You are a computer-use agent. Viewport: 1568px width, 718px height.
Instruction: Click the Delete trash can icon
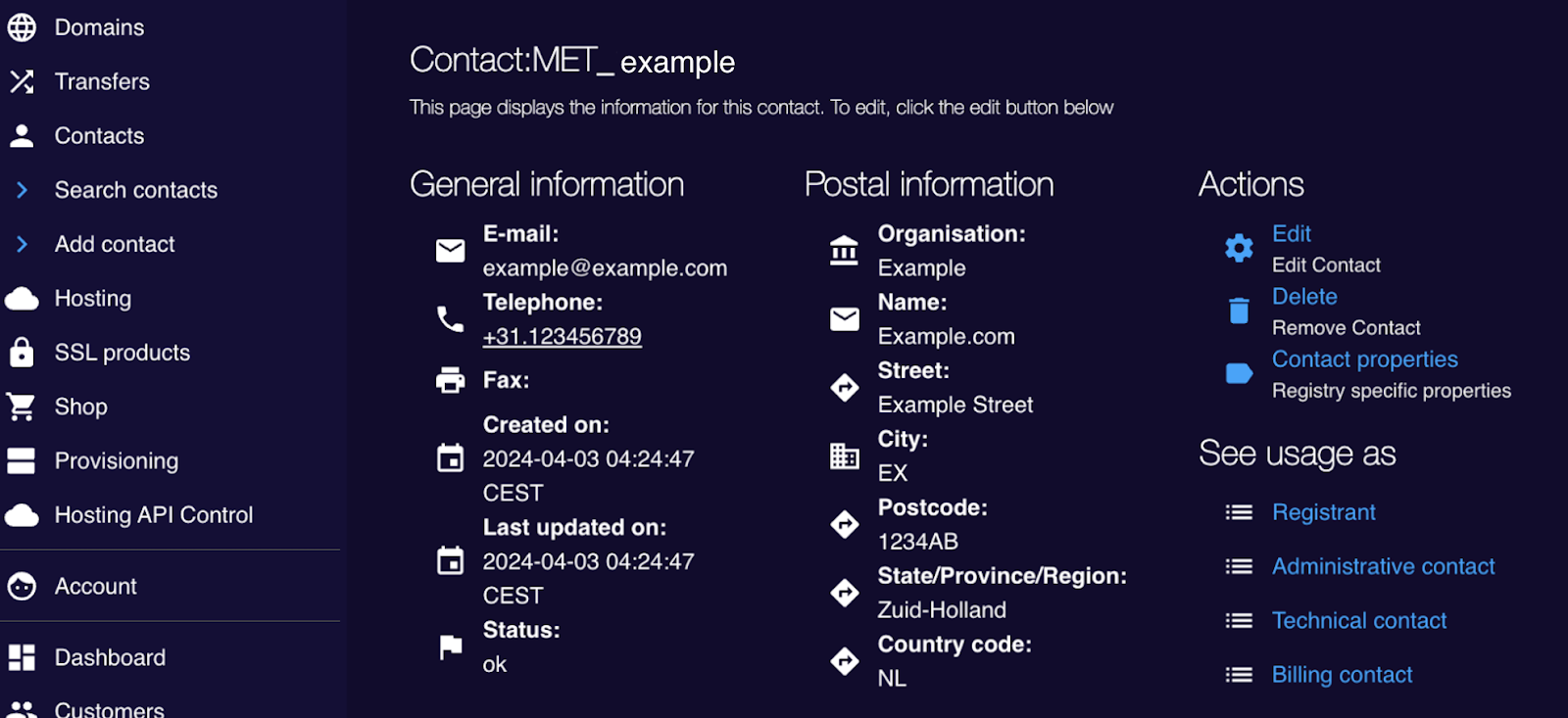[1239, 311]
